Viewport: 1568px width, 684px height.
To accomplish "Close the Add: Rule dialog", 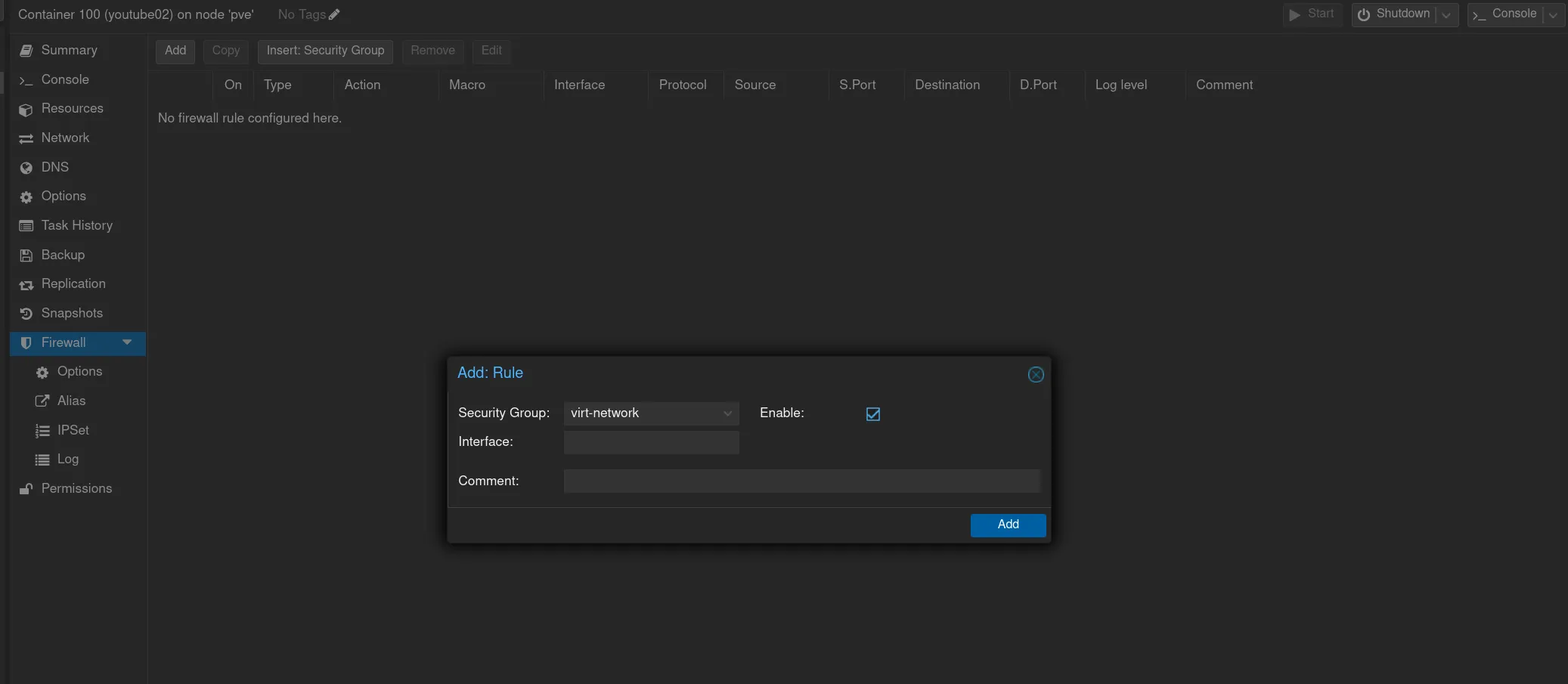I will click(x=1036, y=374).
